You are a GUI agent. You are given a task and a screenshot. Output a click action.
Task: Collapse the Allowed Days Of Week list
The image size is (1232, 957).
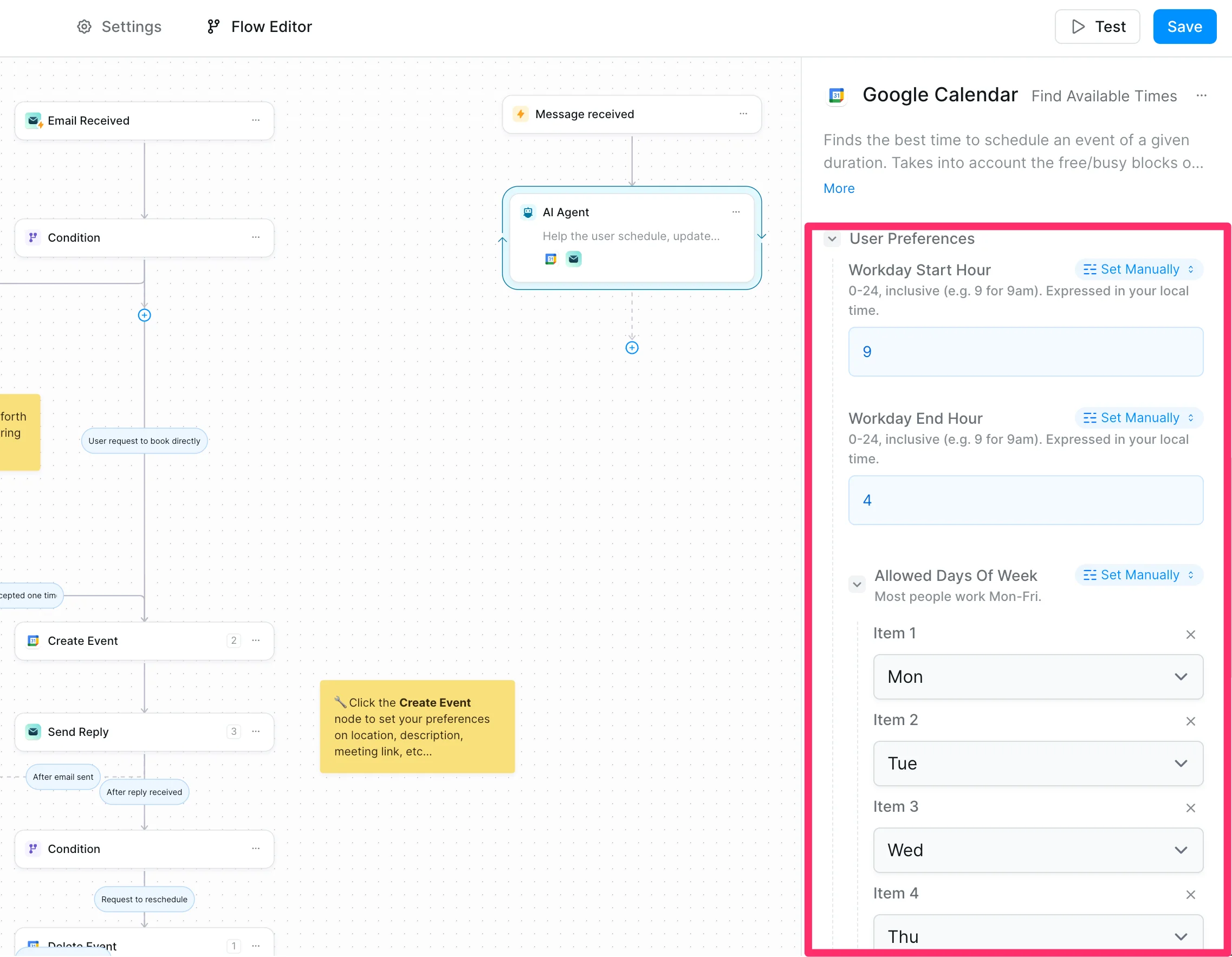[x=857, y=584]
